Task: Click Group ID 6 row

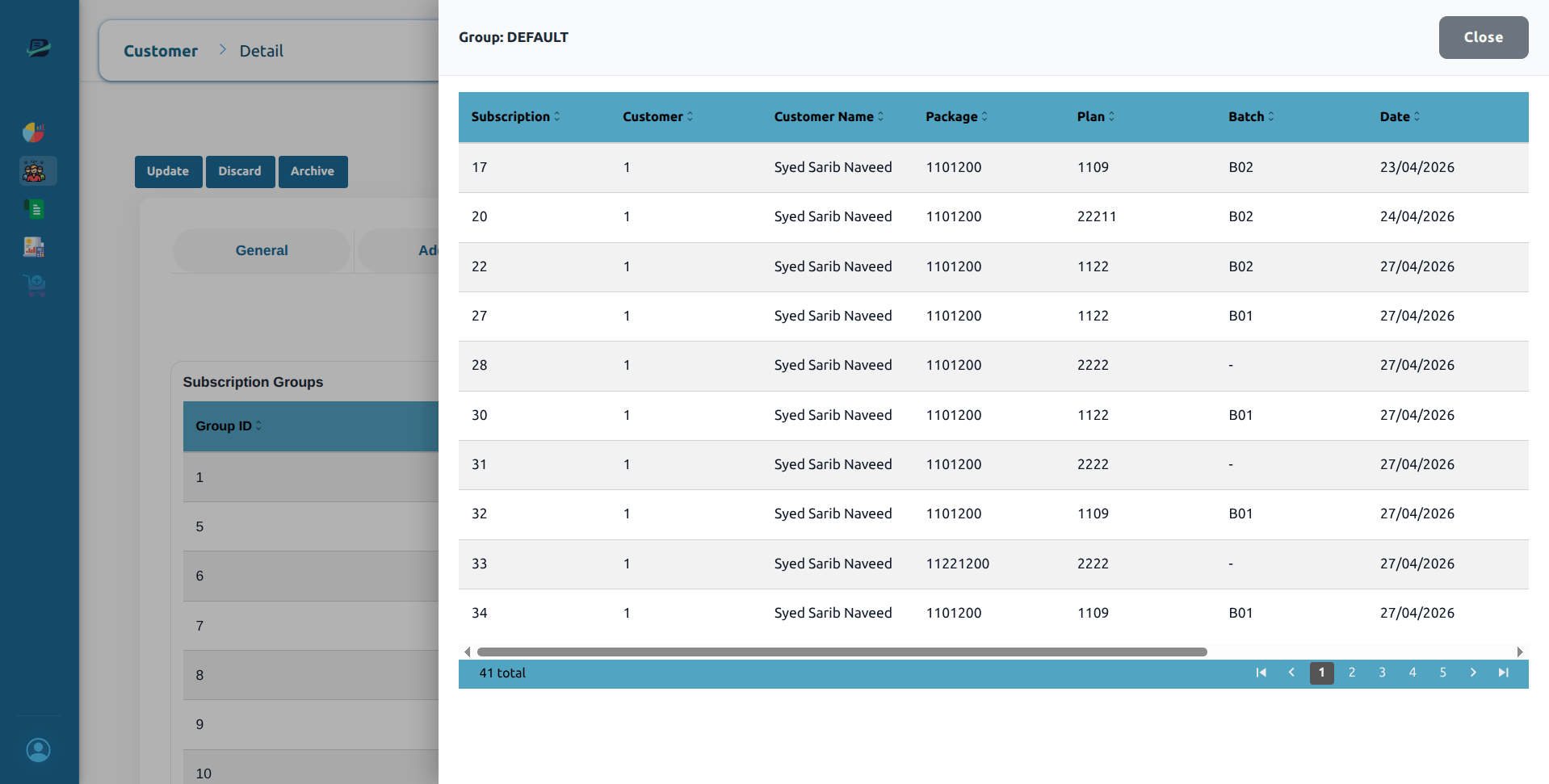Action: 311,576
